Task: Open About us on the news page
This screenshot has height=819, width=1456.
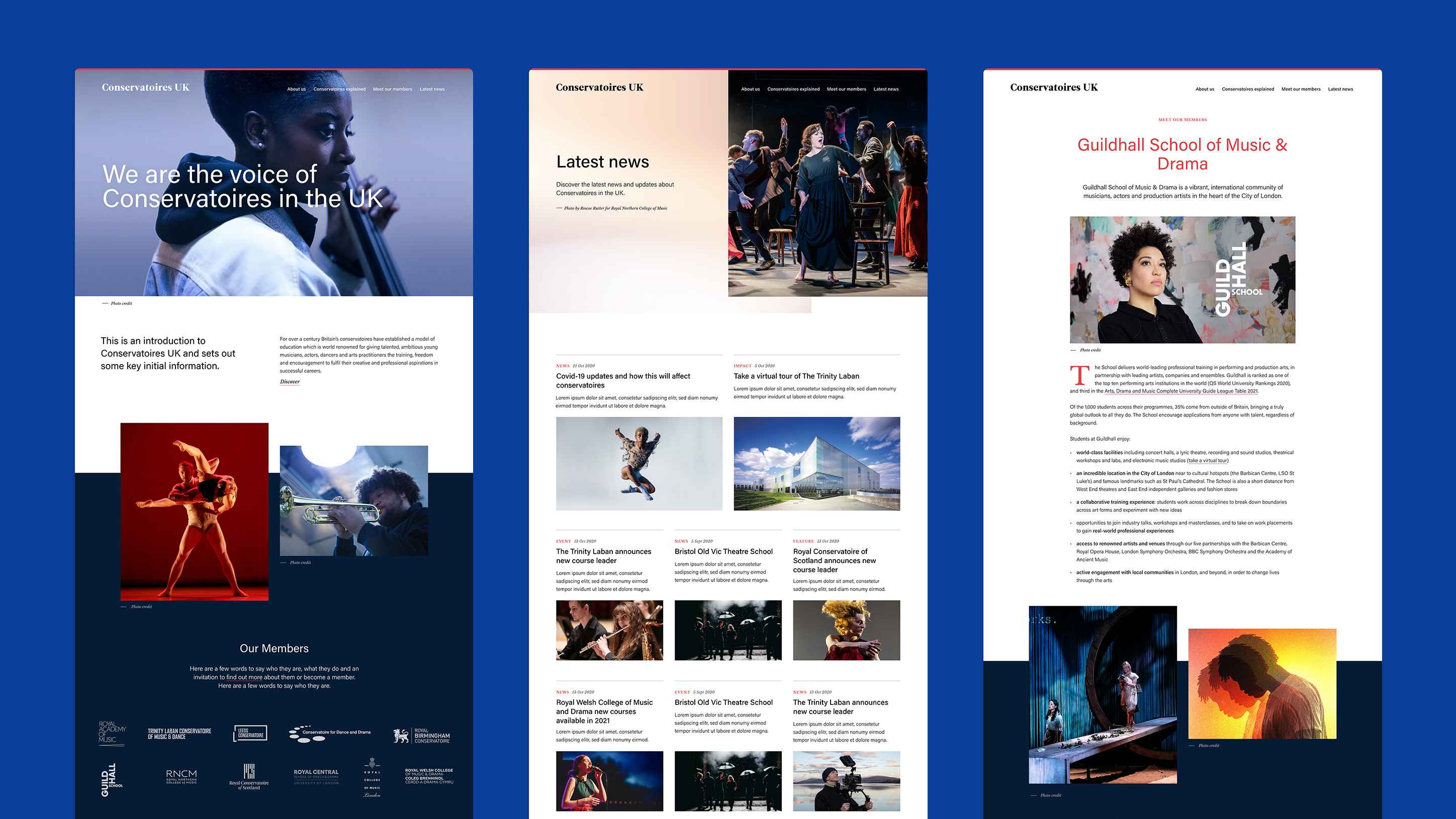Action: pos(750,89)
